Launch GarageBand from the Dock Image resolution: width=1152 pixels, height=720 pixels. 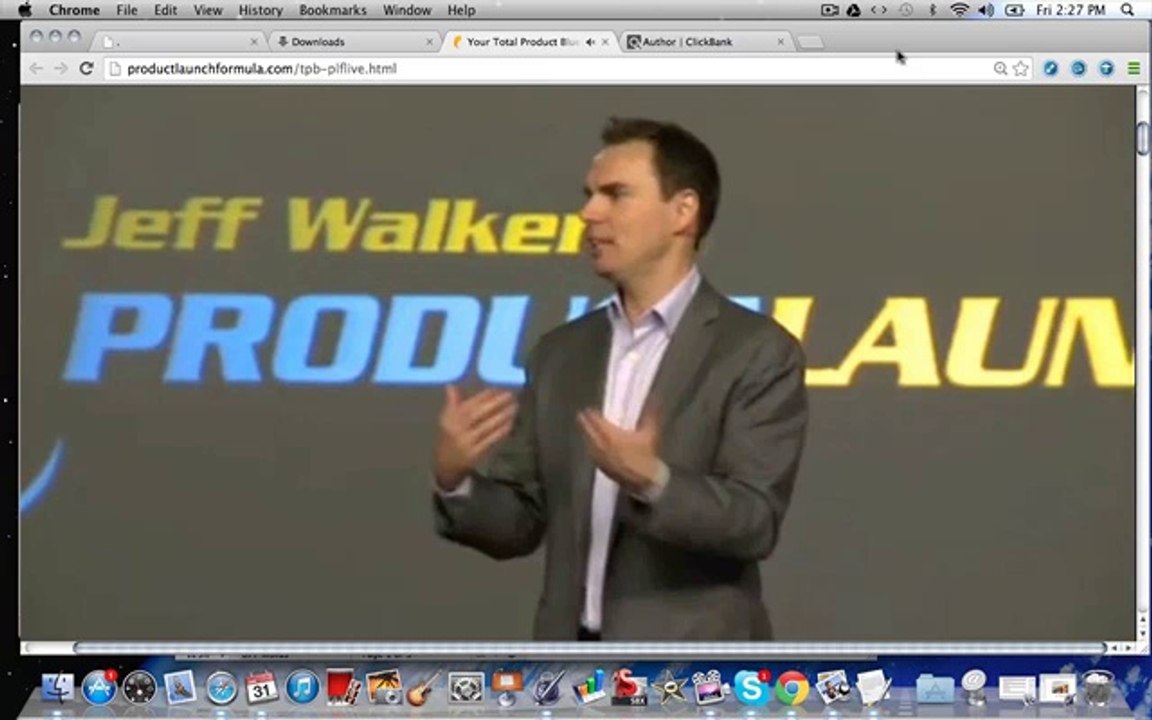click(x=424, y=688)
